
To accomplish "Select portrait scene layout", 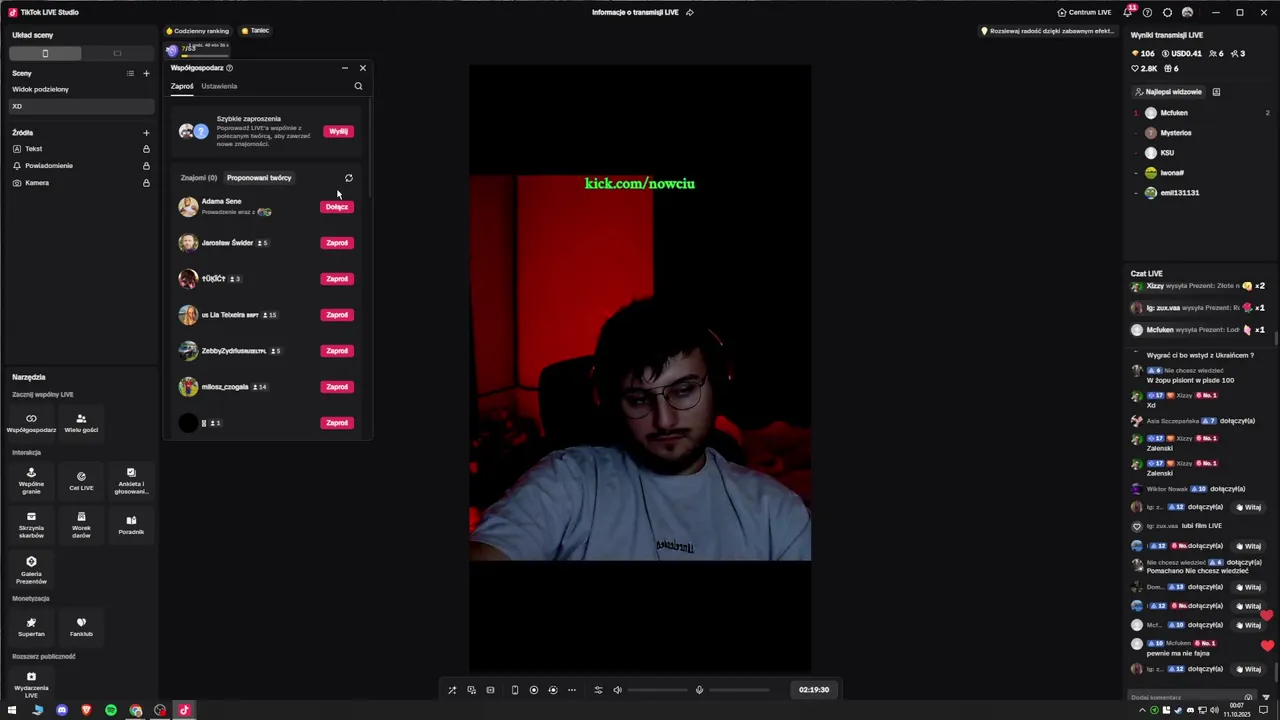I will [45, 53].
